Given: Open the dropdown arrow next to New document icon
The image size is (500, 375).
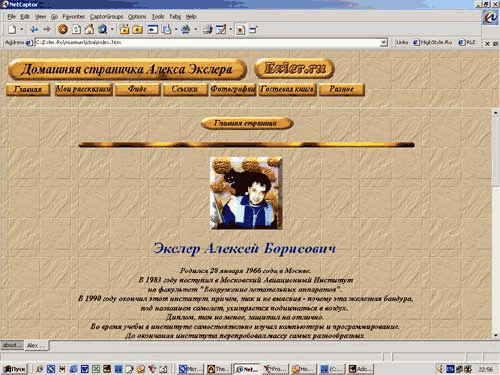Looking at the screenshot, I should (22, 29).
